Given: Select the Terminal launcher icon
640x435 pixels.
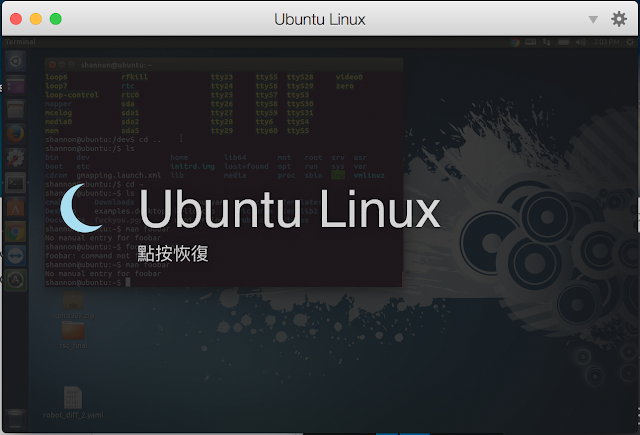Looking at the screenshot, I should pyautogui.click(x=16, y=183).
